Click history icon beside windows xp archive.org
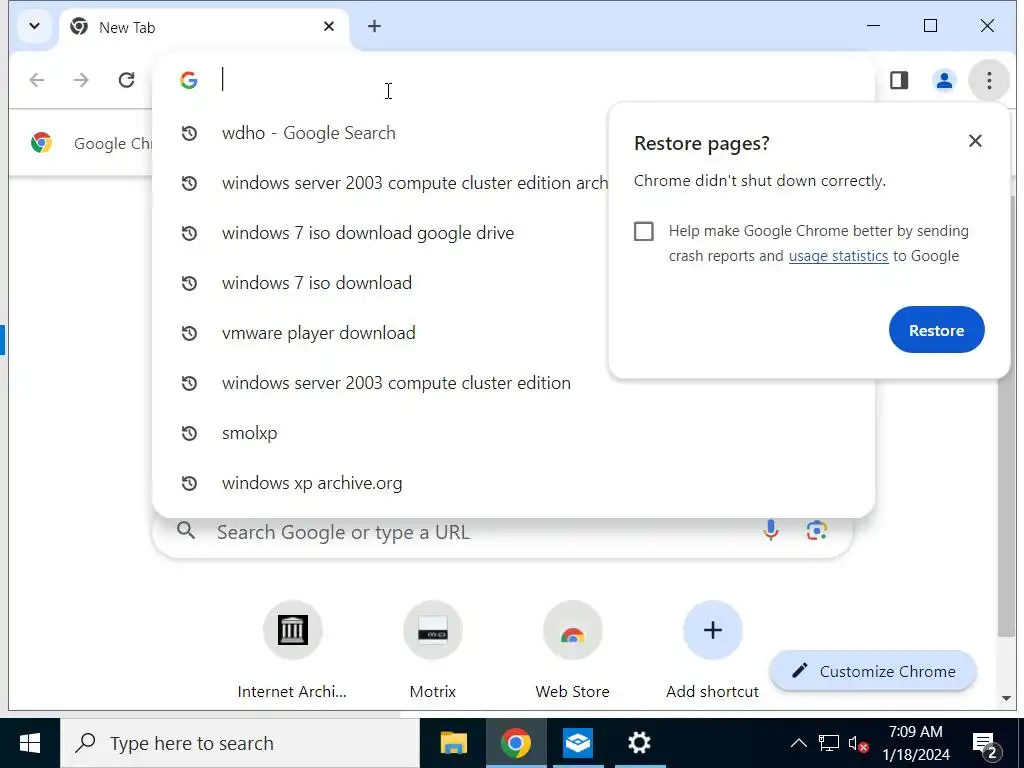The height and width of the screenshot is (768, 1024). (x=189, y=483)
